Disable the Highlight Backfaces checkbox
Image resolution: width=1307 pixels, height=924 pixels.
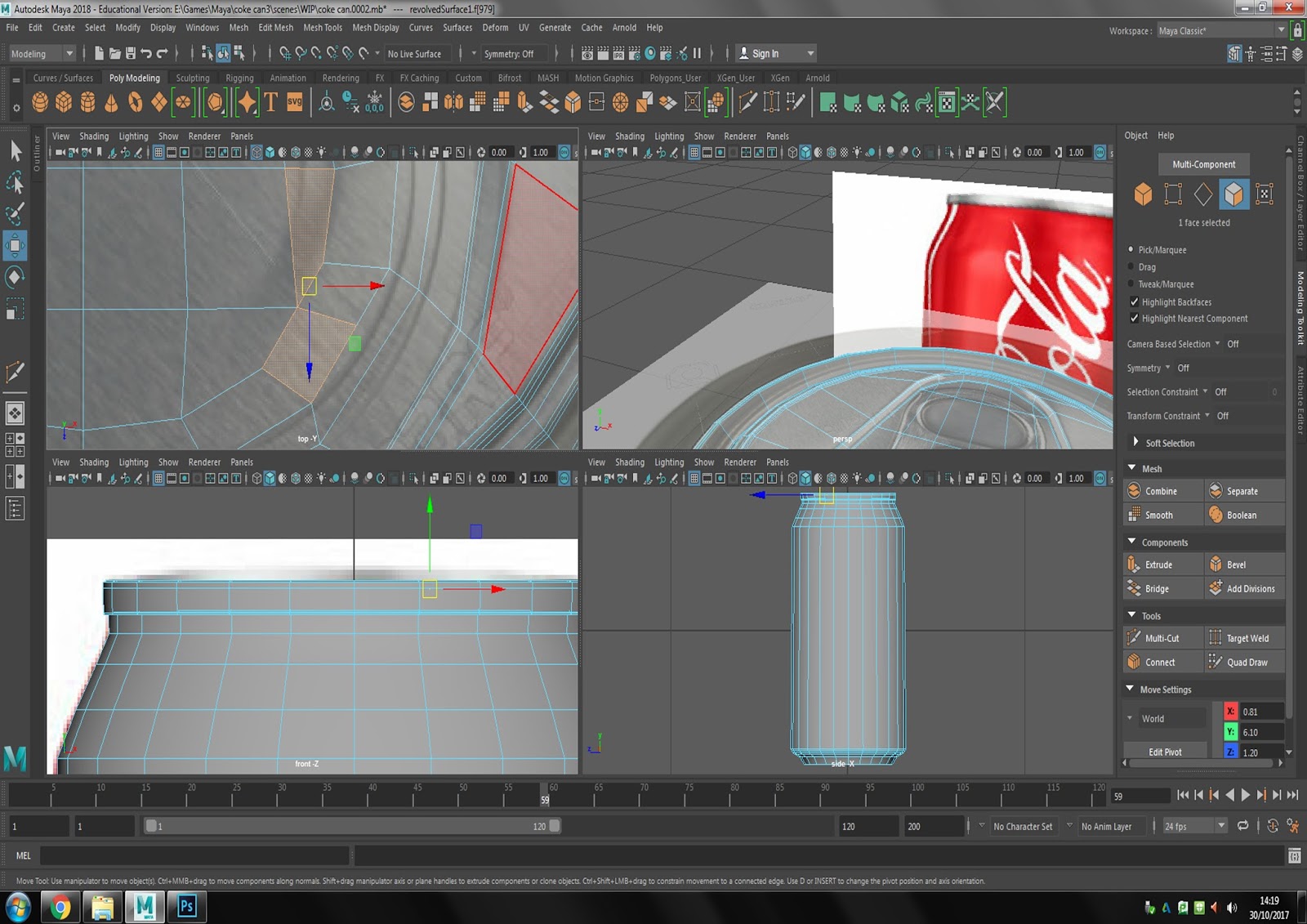[x=1135, y=301]
